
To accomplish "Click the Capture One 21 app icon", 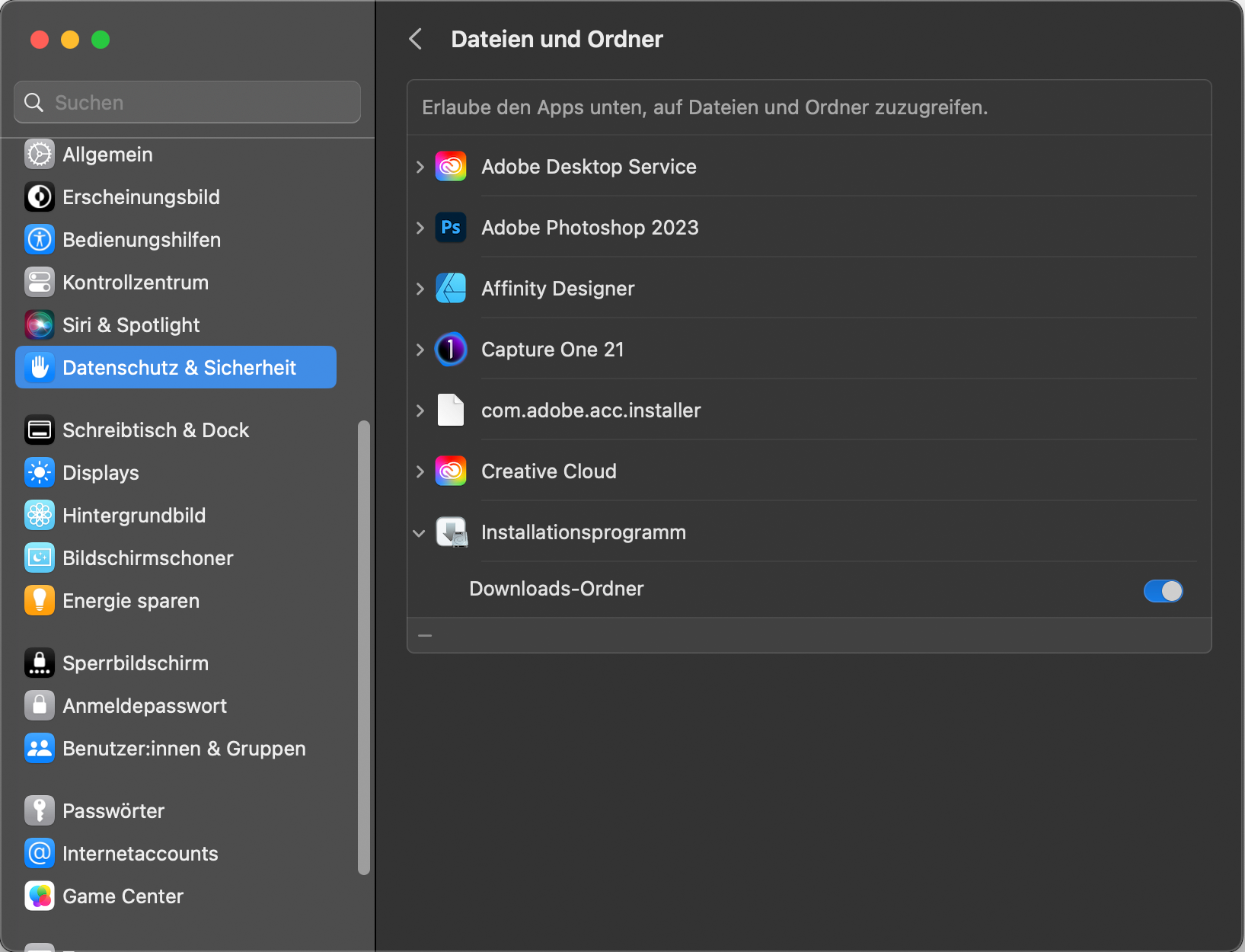I will coord(451,350).
